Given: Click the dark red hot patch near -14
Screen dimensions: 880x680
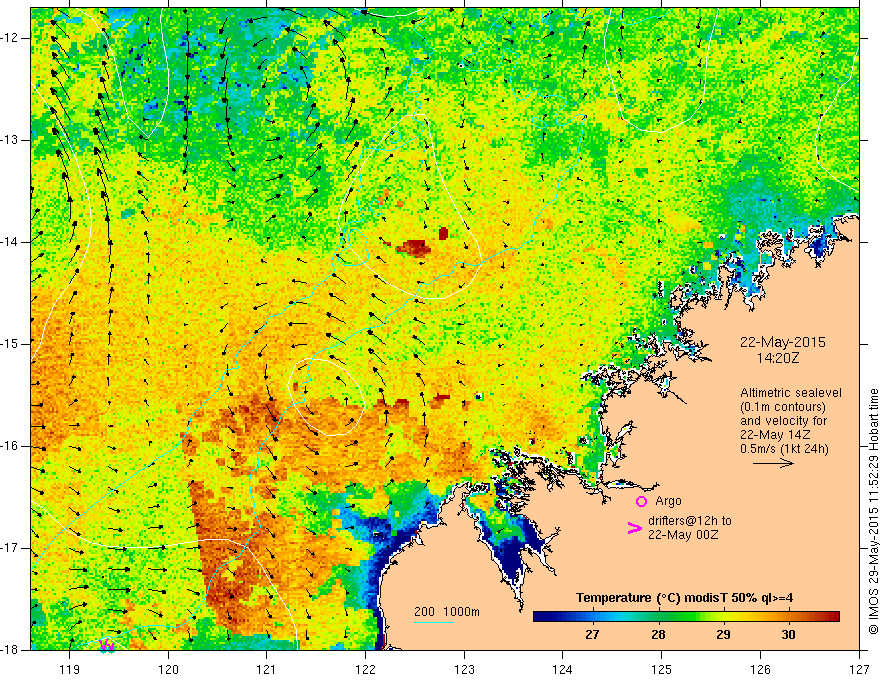Looking at the screenshot, I should 414,247.
